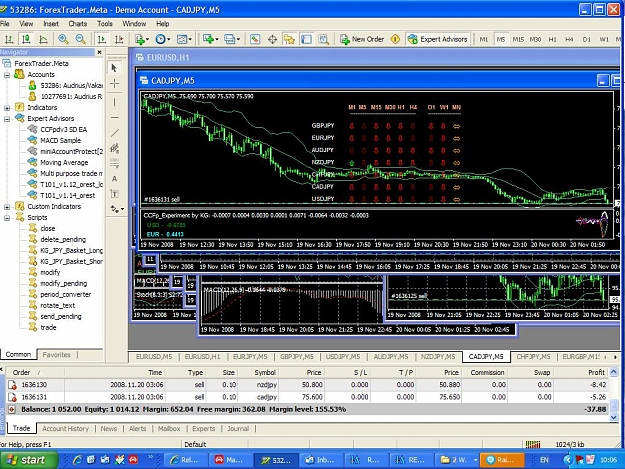Open the Charts menu
This screenshot has height=469, width=625.
pos(77,24)
